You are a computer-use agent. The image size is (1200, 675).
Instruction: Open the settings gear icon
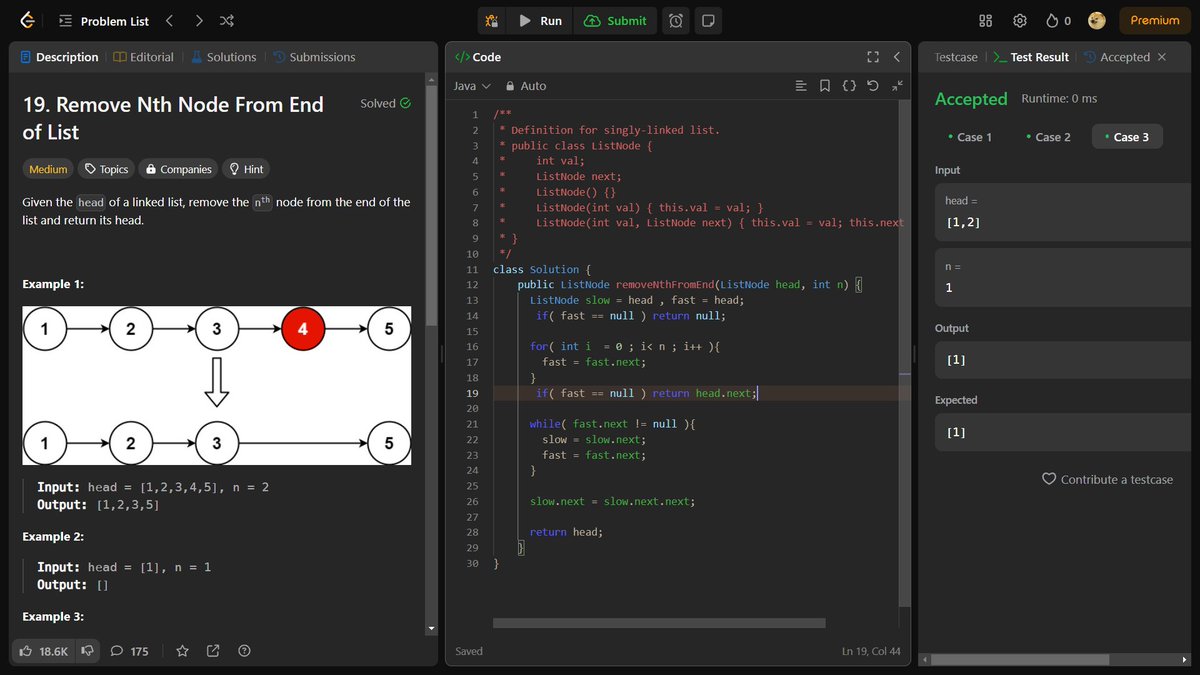pos(1020,20)
